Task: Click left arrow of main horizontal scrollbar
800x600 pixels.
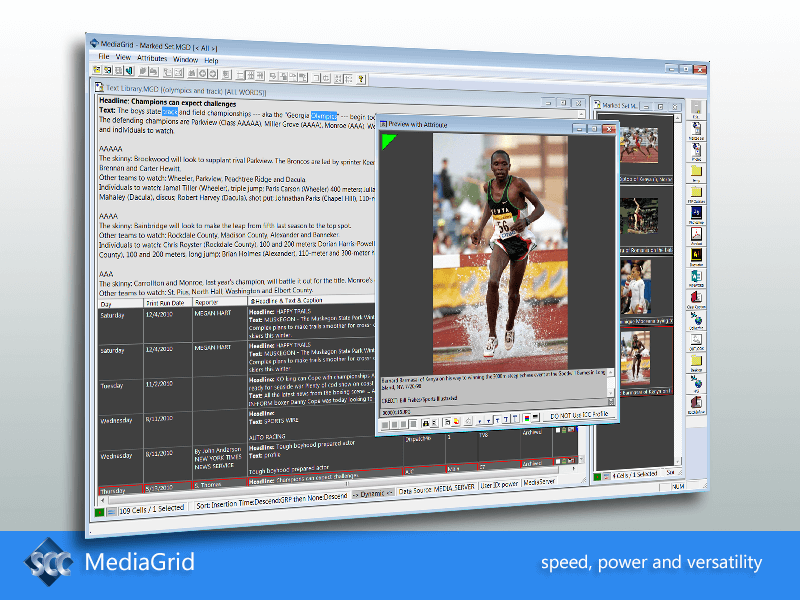Action: pyautogui.click(x=102, y=502)
